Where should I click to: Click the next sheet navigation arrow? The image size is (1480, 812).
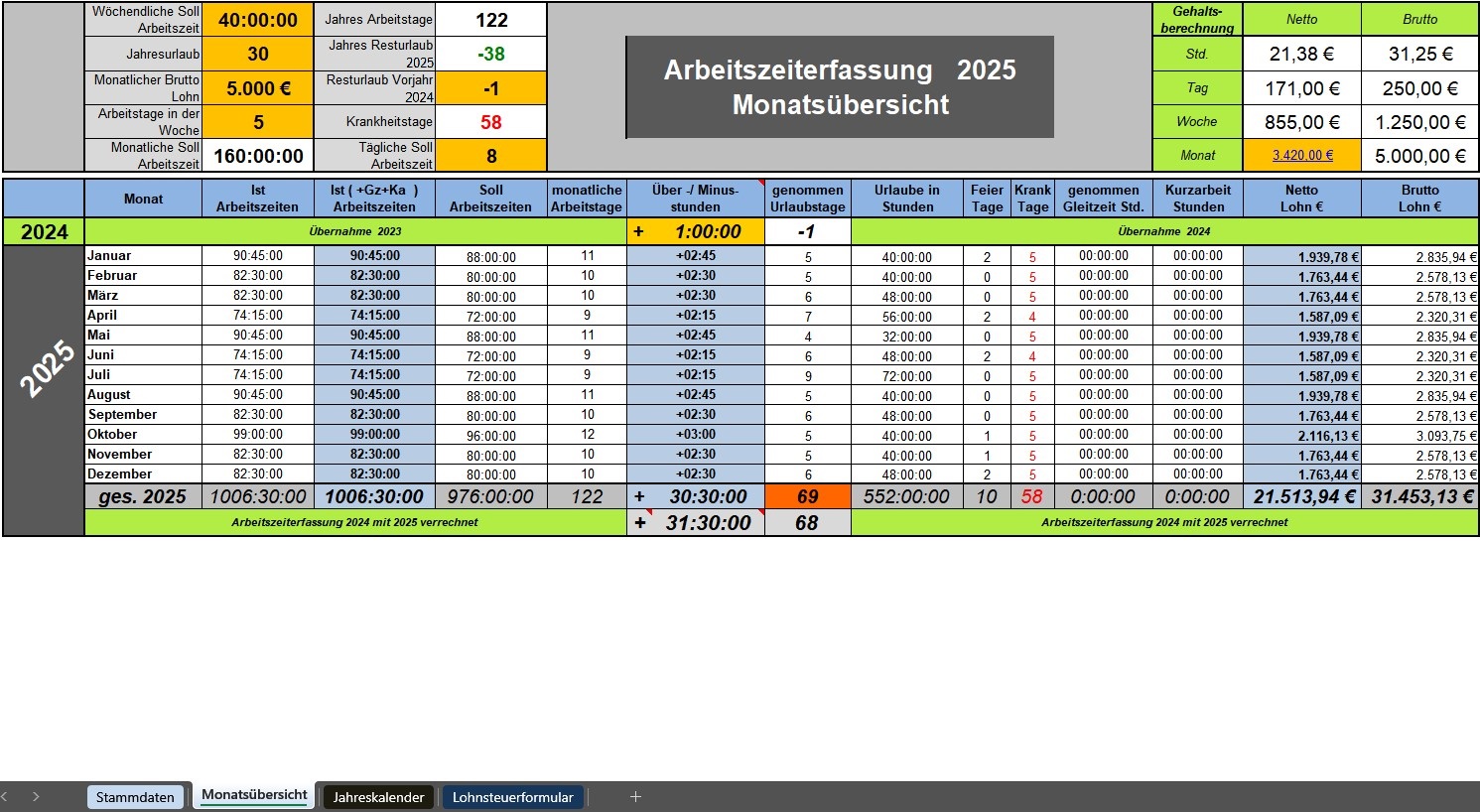click(36, 796)
